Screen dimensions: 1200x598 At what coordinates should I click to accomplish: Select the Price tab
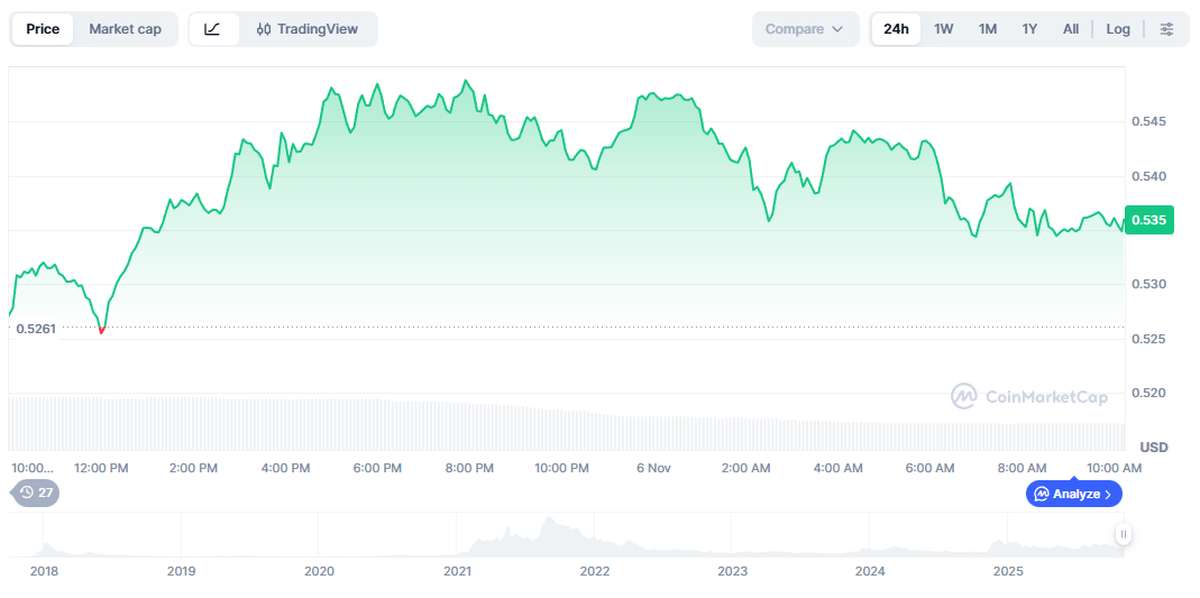pyautogui.click(x=43, y=29)
